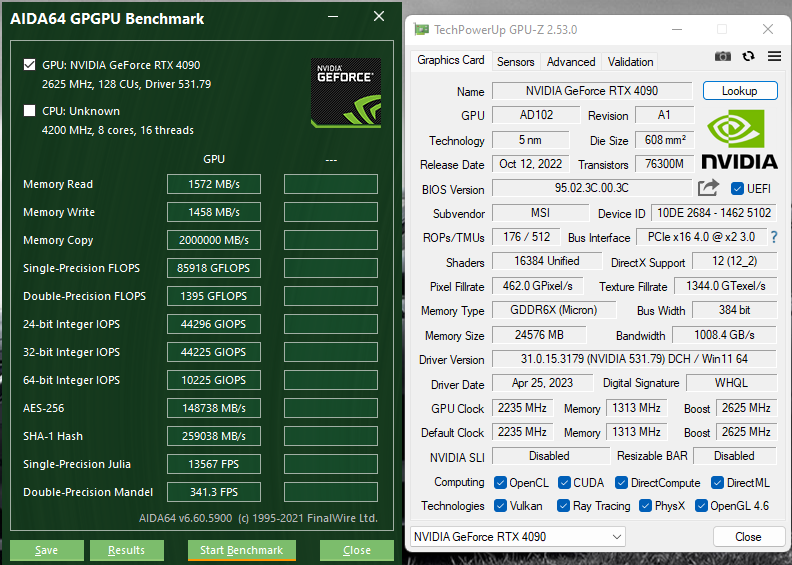Minimize the AIDA64 GPGPU Benchmark window
Image resolution: width=792 pixels, height=565 pixels.
(x=333, y=17)
